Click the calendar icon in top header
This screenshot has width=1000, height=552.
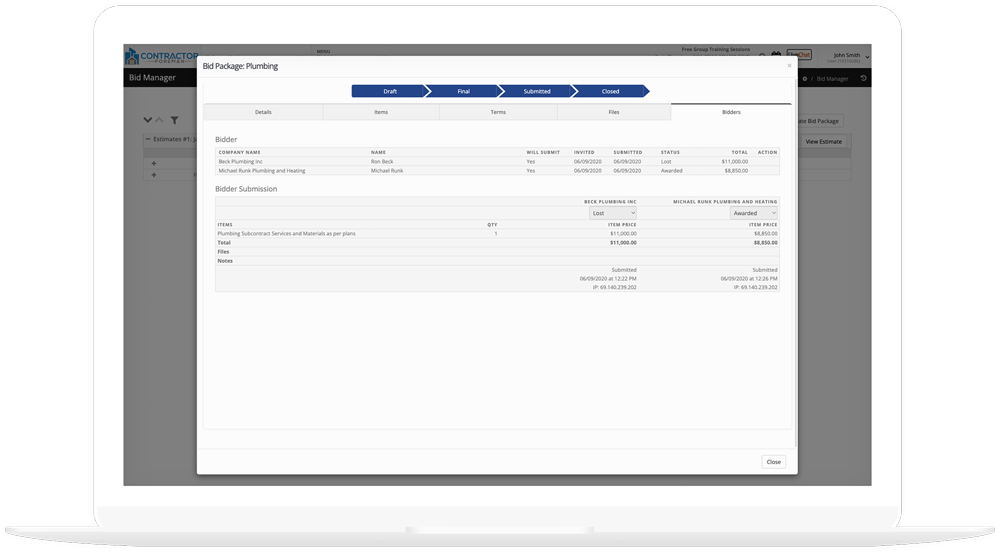(x=776, y=55)
